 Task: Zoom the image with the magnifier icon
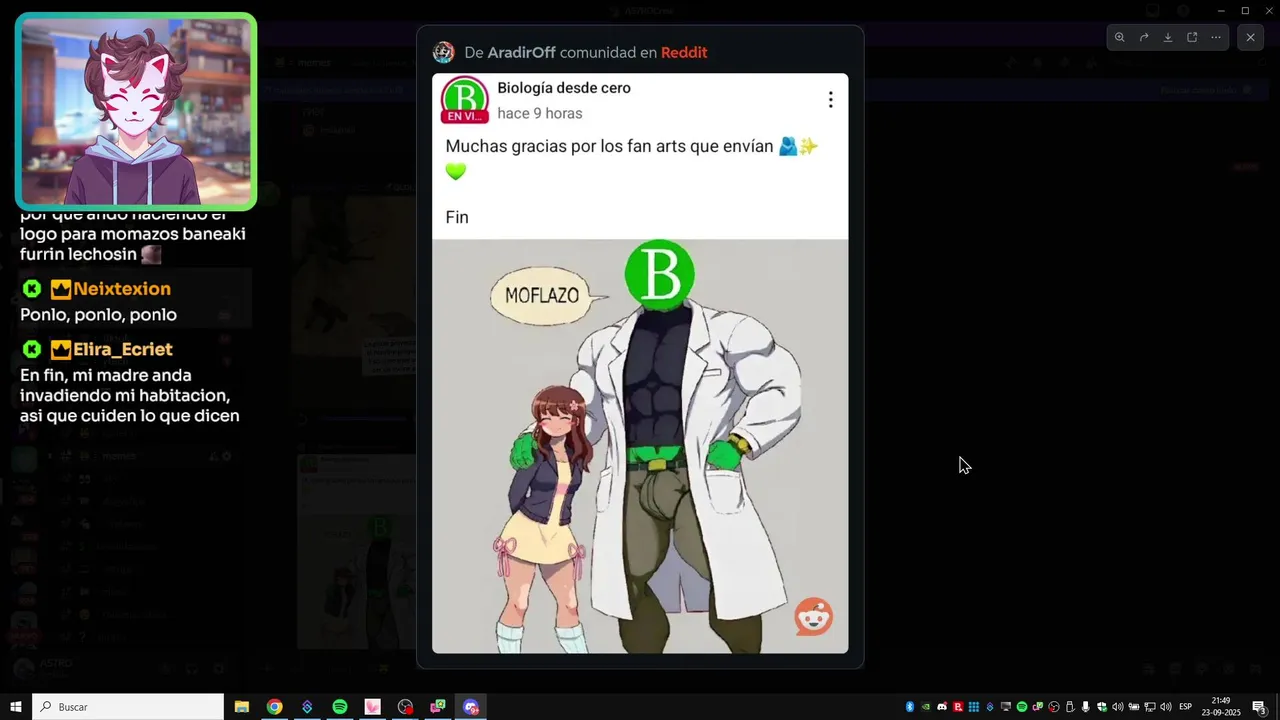click(x=1119, y=37)
